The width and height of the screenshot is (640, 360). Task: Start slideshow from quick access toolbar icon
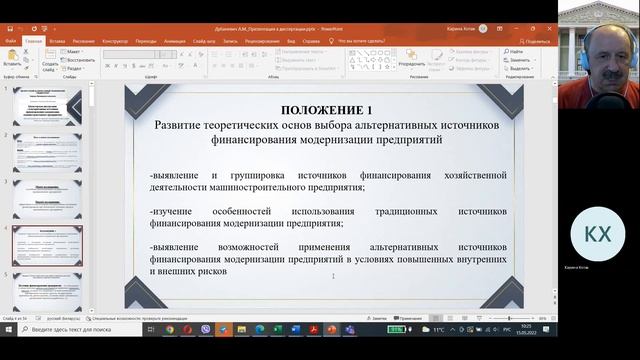pyautogui.click(x=44, y=29)
